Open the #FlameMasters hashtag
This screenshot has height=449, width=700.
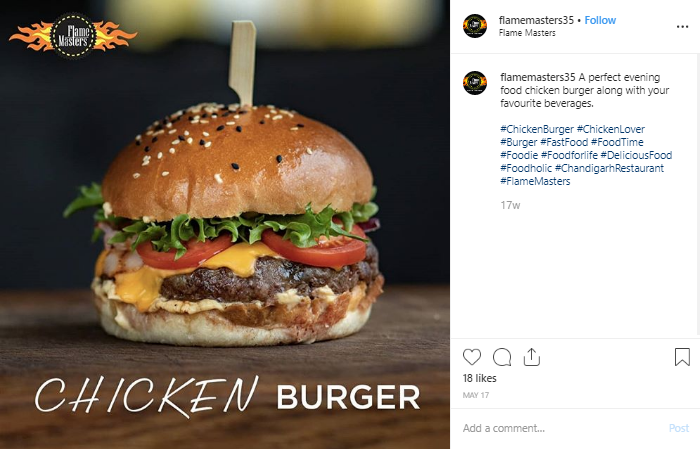(535, 181)
